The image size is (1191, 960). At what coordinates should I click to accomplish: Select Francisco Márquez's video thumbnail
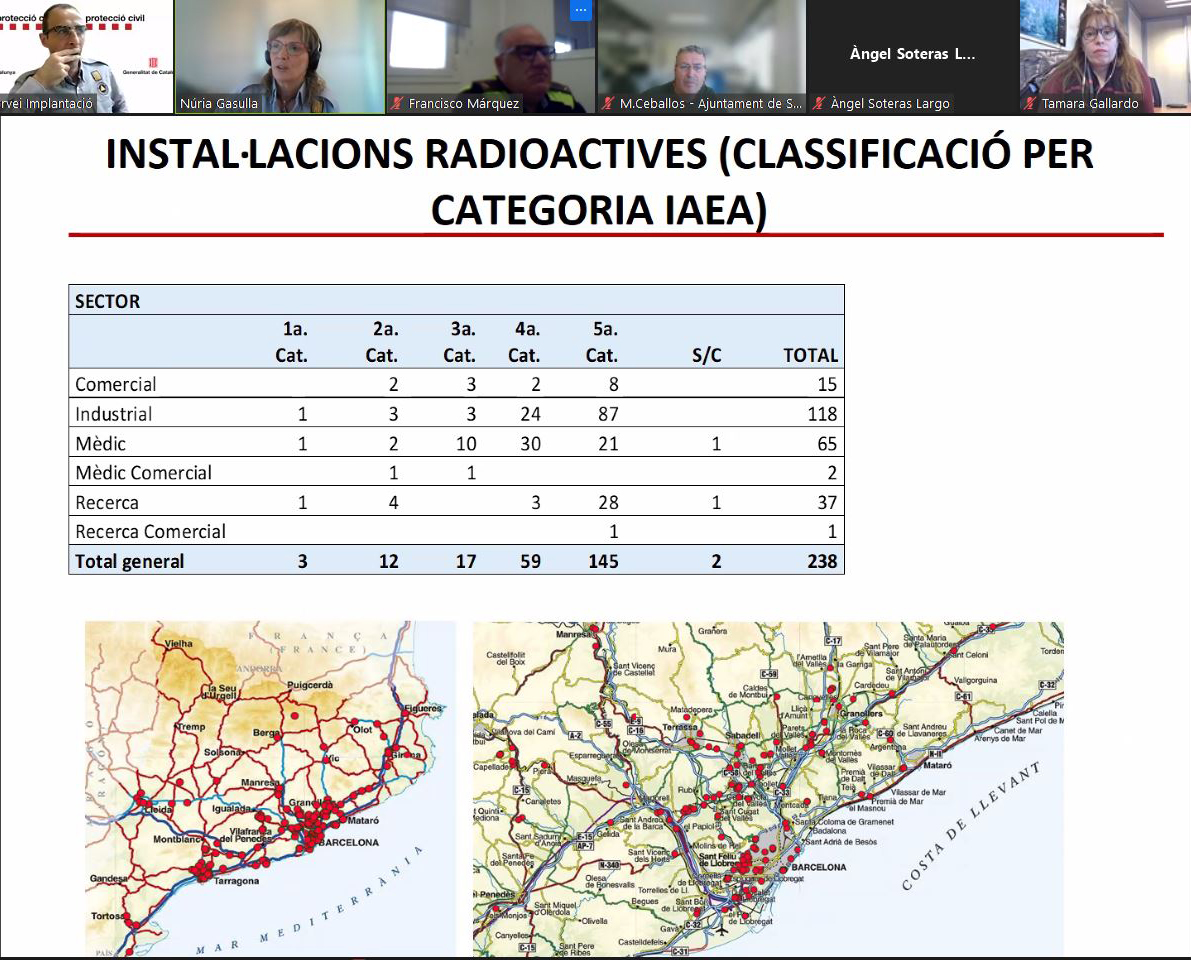point(491,57)
